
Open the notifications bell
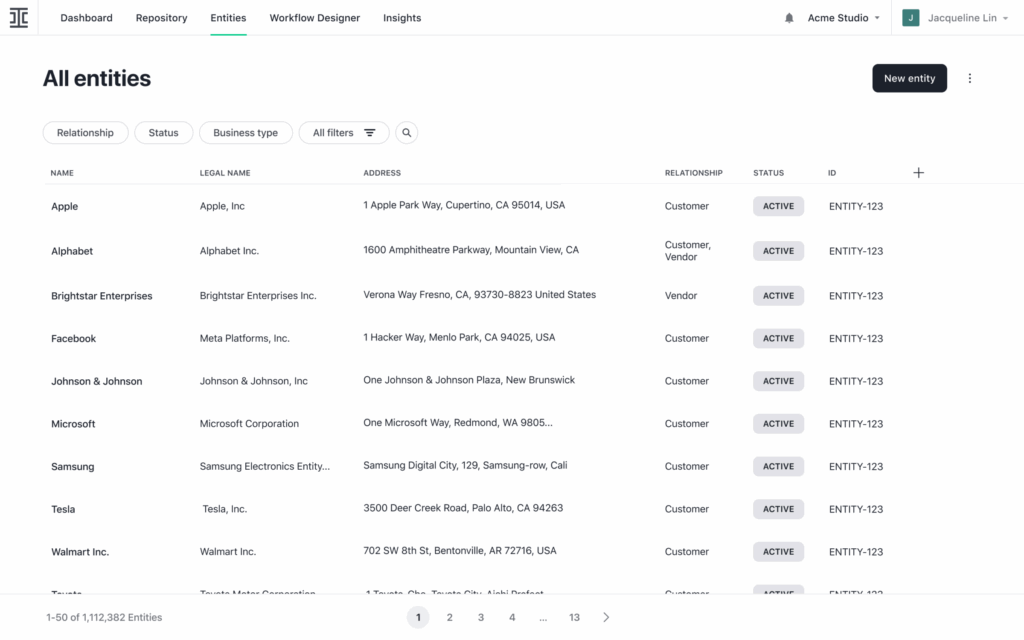tap(789, 17)
